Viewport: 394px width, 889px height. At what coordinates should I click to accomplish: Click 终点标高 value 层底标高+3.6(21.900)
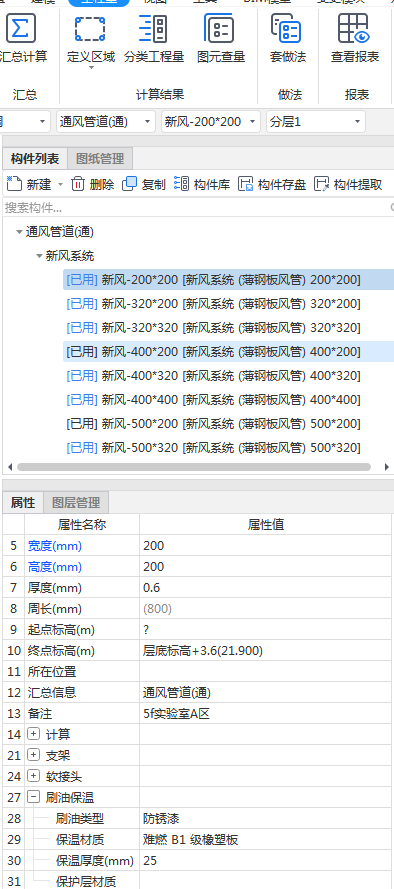point(265,651)
